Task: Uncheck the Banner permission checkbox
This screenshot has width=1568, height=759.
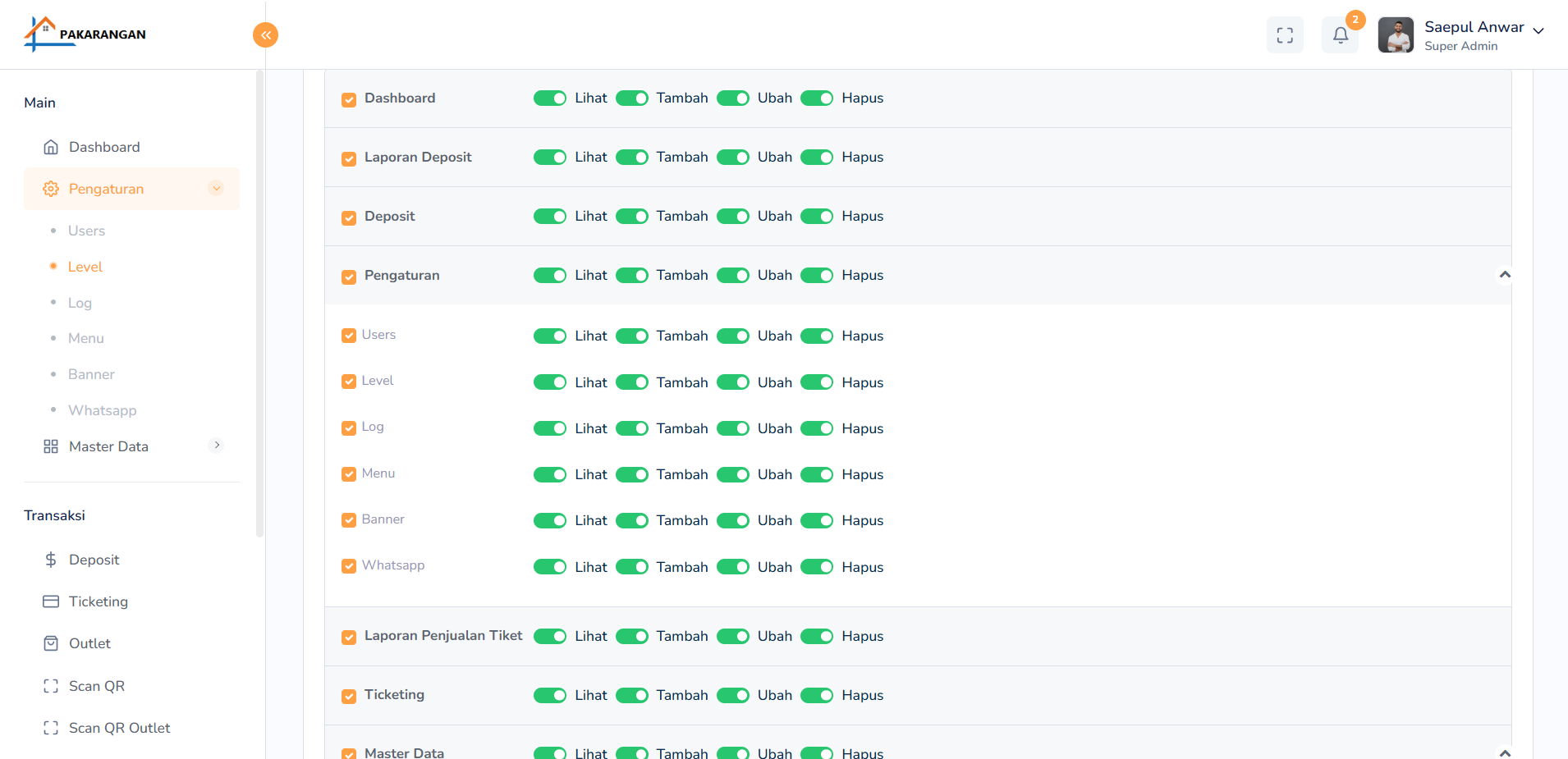Action: coord(349,520)
